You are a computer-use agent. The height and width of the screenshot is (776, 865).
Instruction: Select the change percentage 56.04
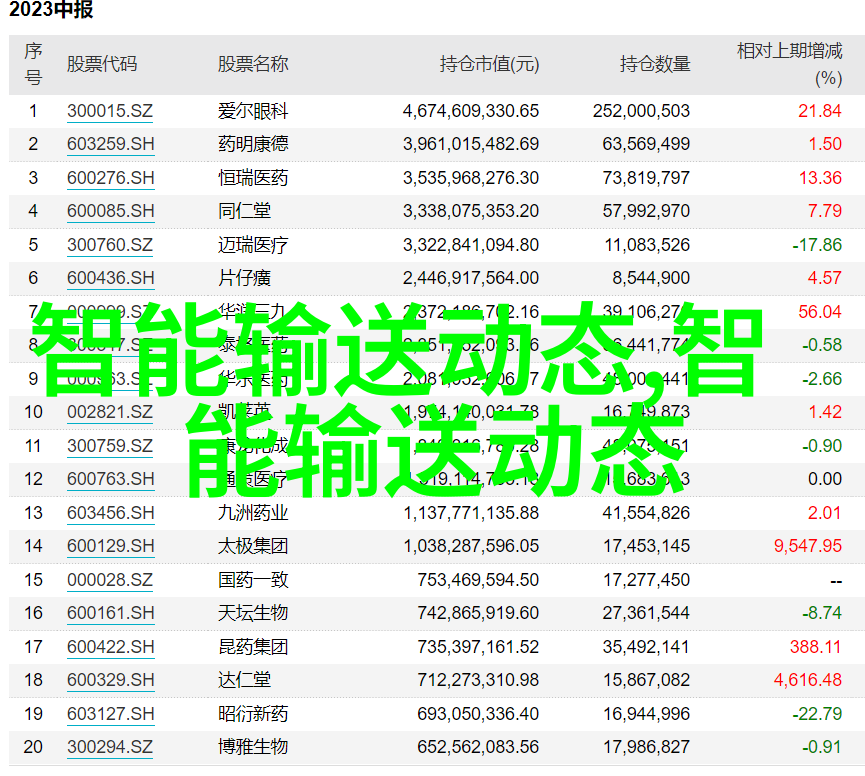click(820, 312)
